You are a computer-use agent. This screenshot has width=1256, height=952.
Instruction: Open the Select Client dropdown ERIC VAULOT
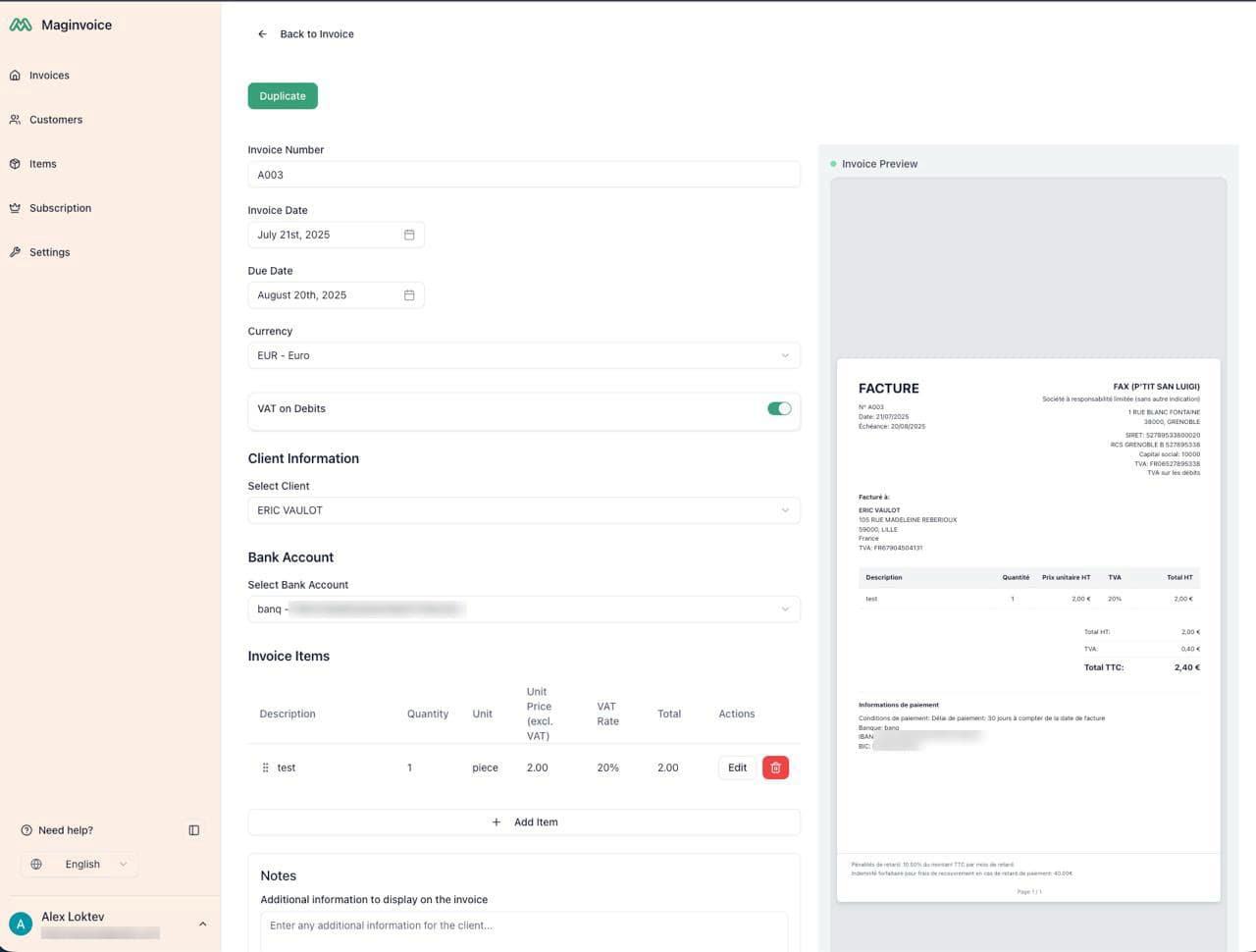pyautogui.click(x=524, y=510)
